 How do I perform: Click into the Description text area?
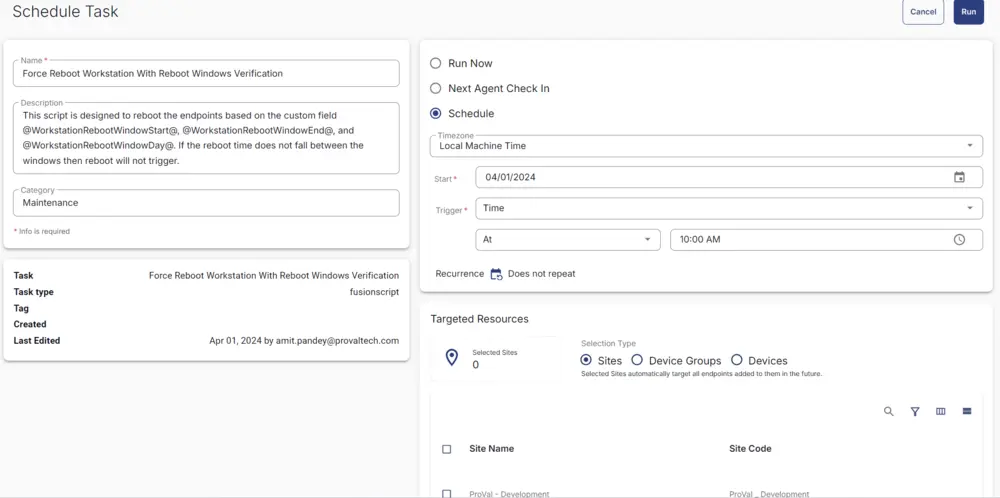206,138
